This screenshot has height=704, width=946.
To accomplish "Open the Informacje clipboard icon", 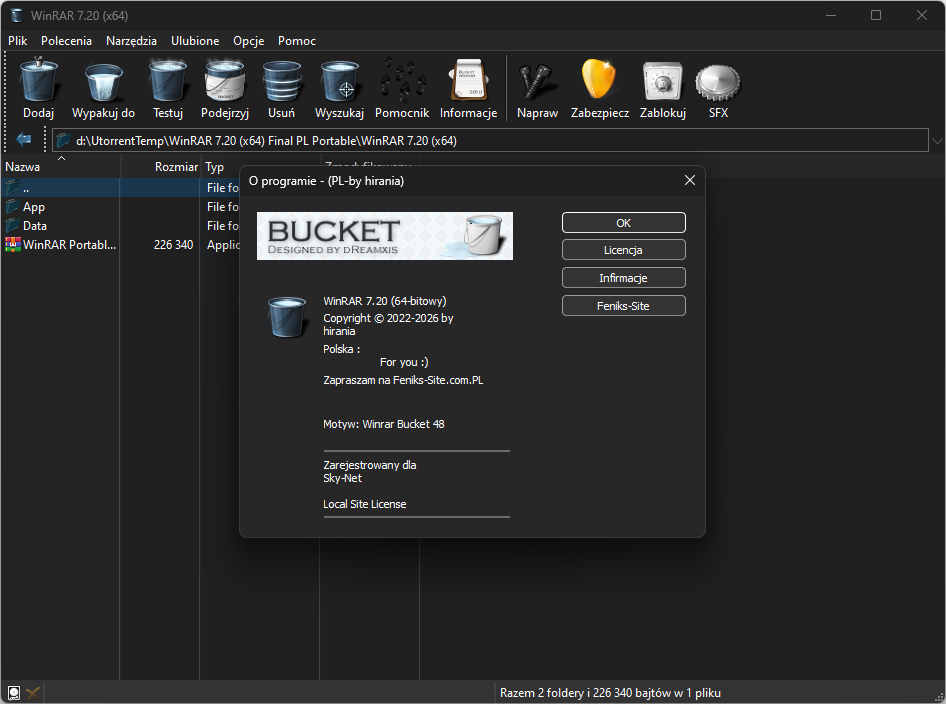I will click(468, 80).
